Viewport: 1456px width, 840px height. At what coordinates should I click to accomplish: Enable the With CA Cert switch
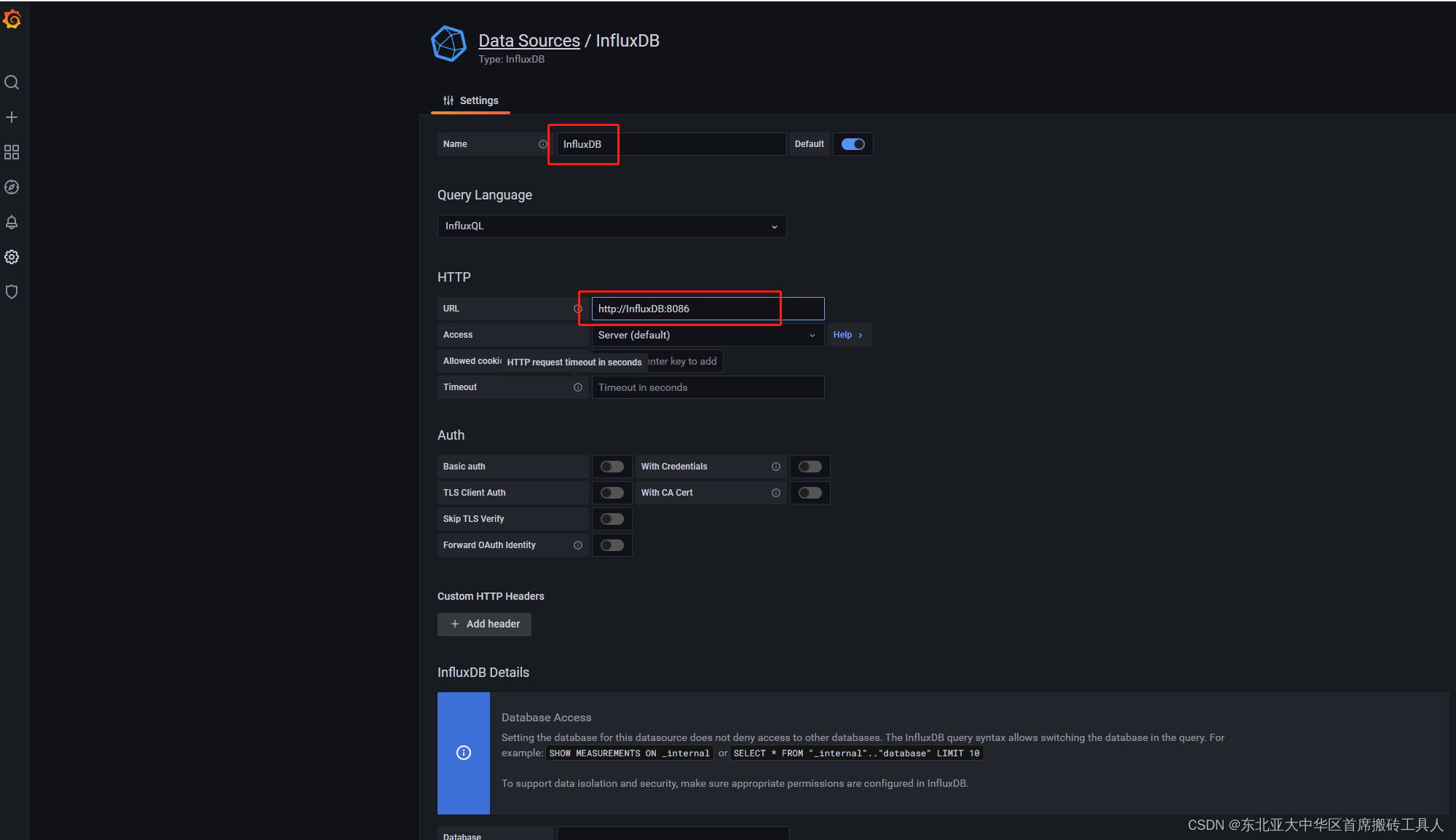(x=810, y=493)
